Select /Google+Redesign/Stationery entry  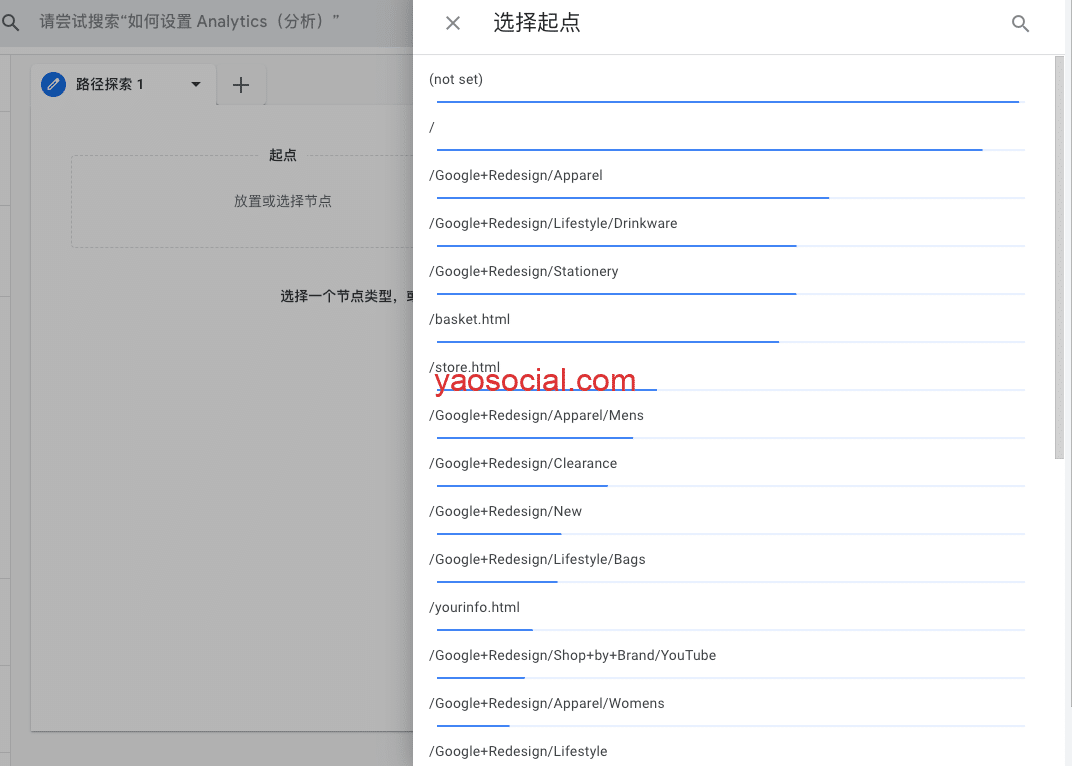click(x=524, y=272)
